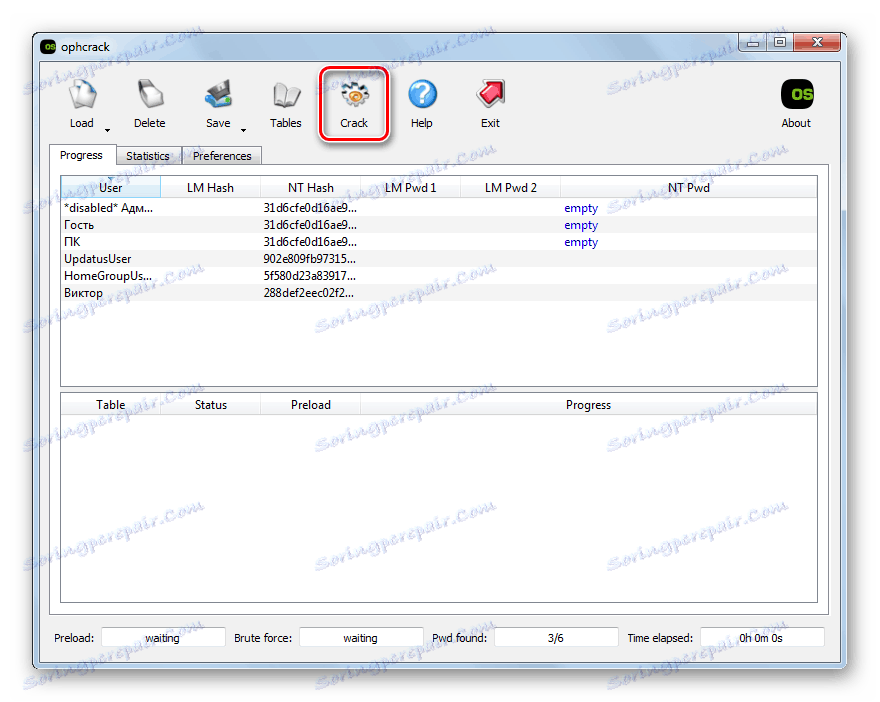This screenshot has width=880, height=702.
Task: Click 'empty' NT Pwd in Гость row
Action: pos(581,225)
